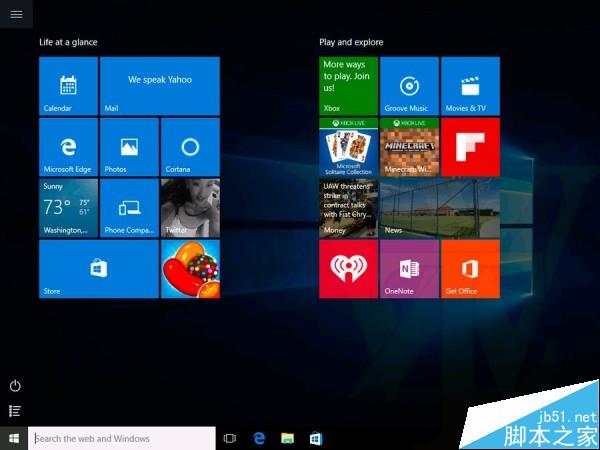Open Task View from the taskbar
The height and width of the screenshot is (450, 600).
point(230,438)
